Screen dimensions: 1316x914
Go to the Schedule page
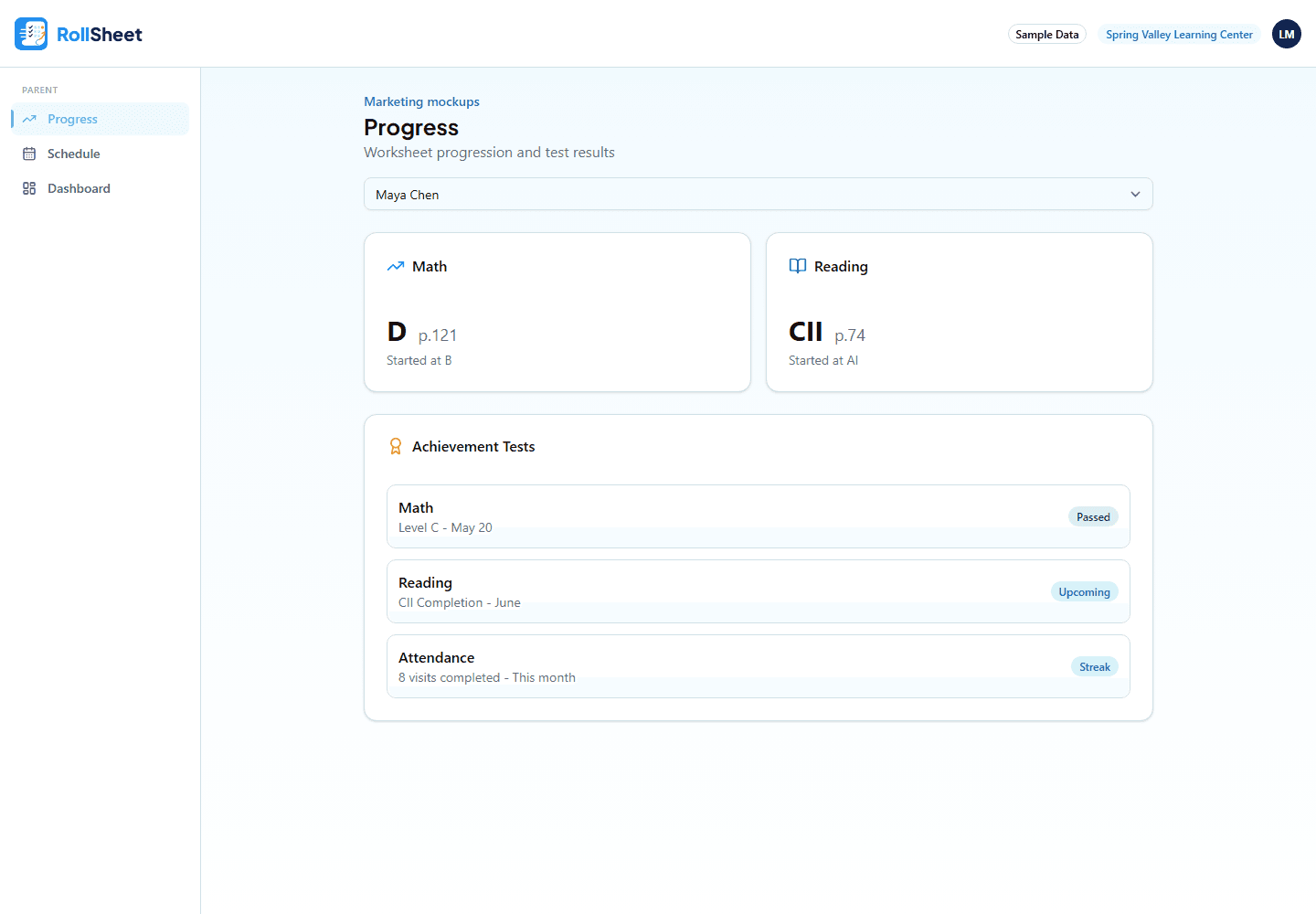pyautogui.click(x=101, y=154)
